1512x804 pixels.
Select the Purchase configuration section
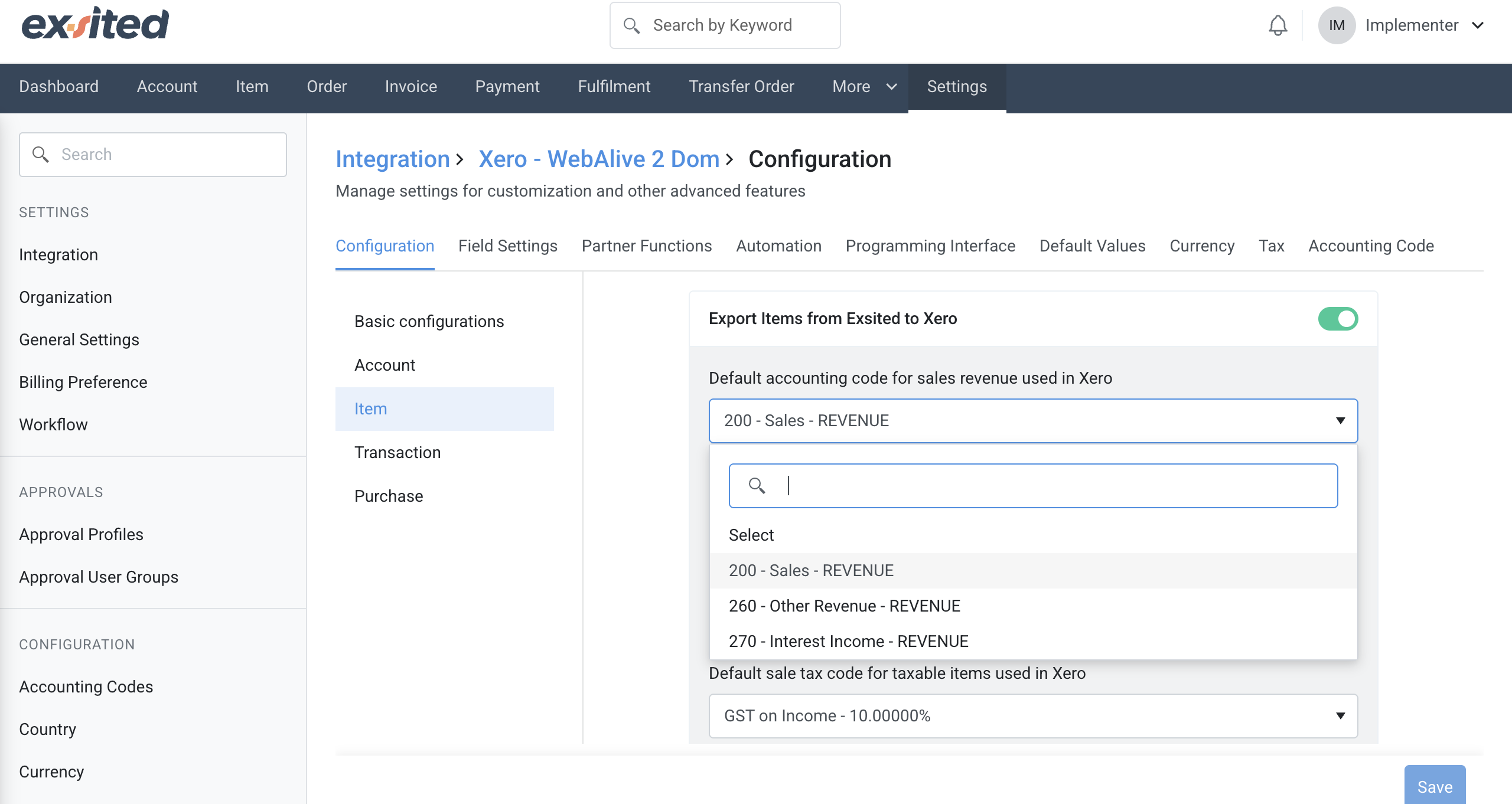point(444,496)
